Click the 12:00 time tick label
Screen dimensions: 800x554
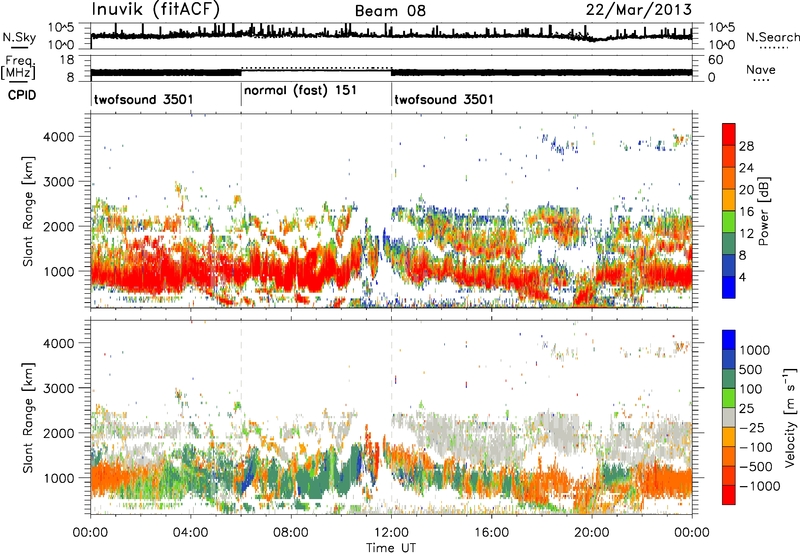pos(391,533)
